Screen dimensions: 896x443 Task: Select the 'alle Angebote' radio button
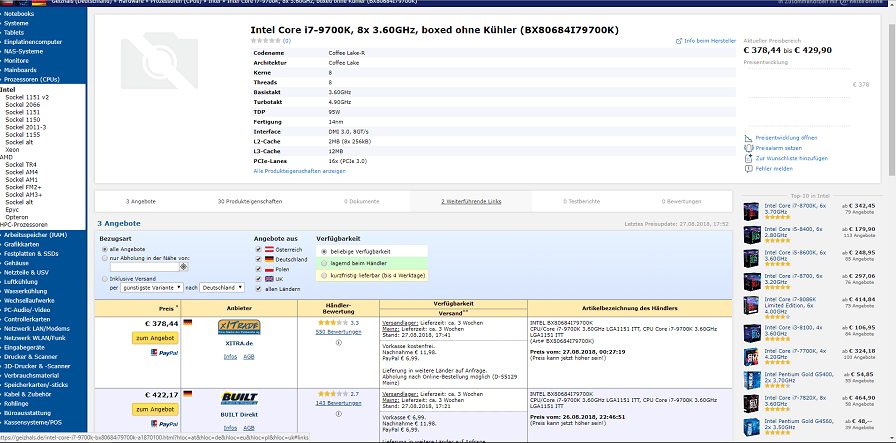(104, 249)
